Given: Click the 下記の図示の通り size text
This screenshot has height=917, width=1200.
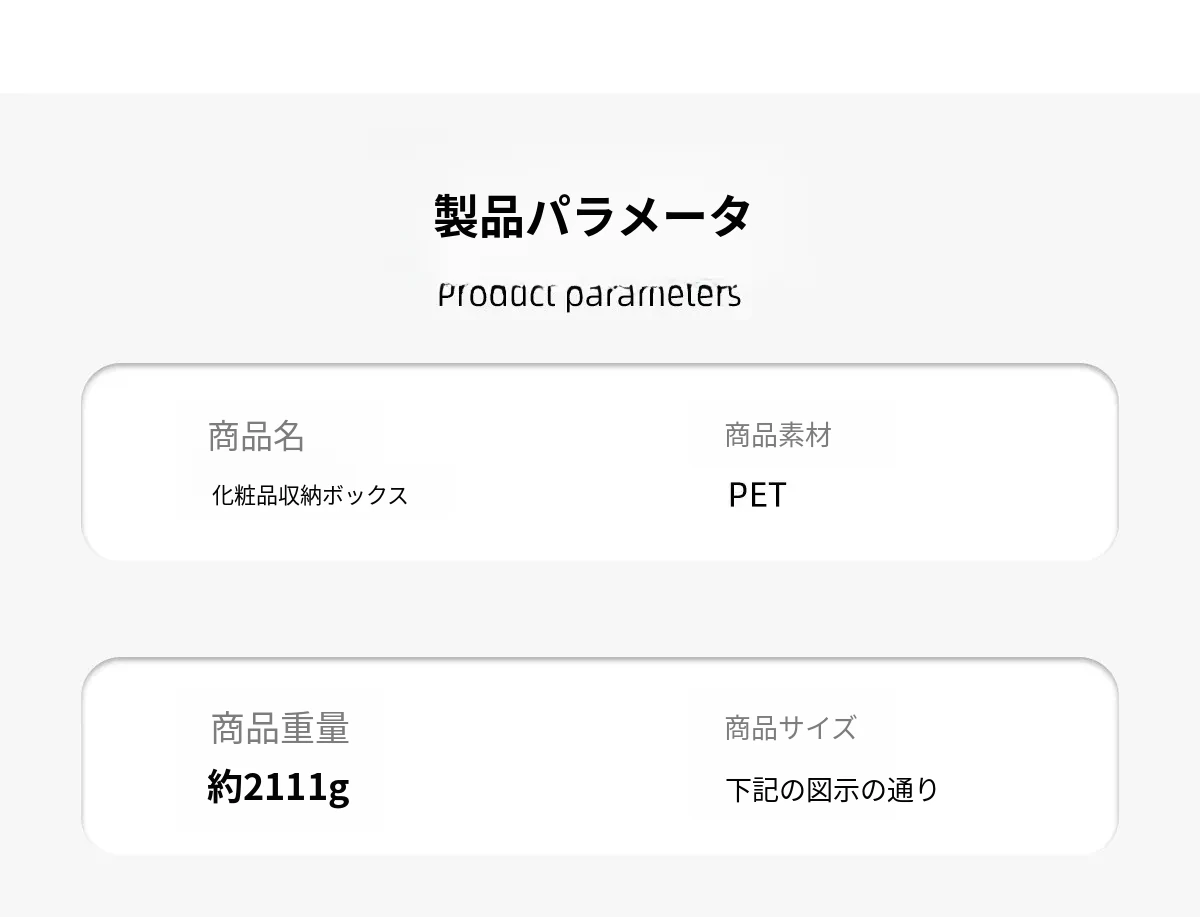Looking at the screenshot, I should (x=832, y=790).
